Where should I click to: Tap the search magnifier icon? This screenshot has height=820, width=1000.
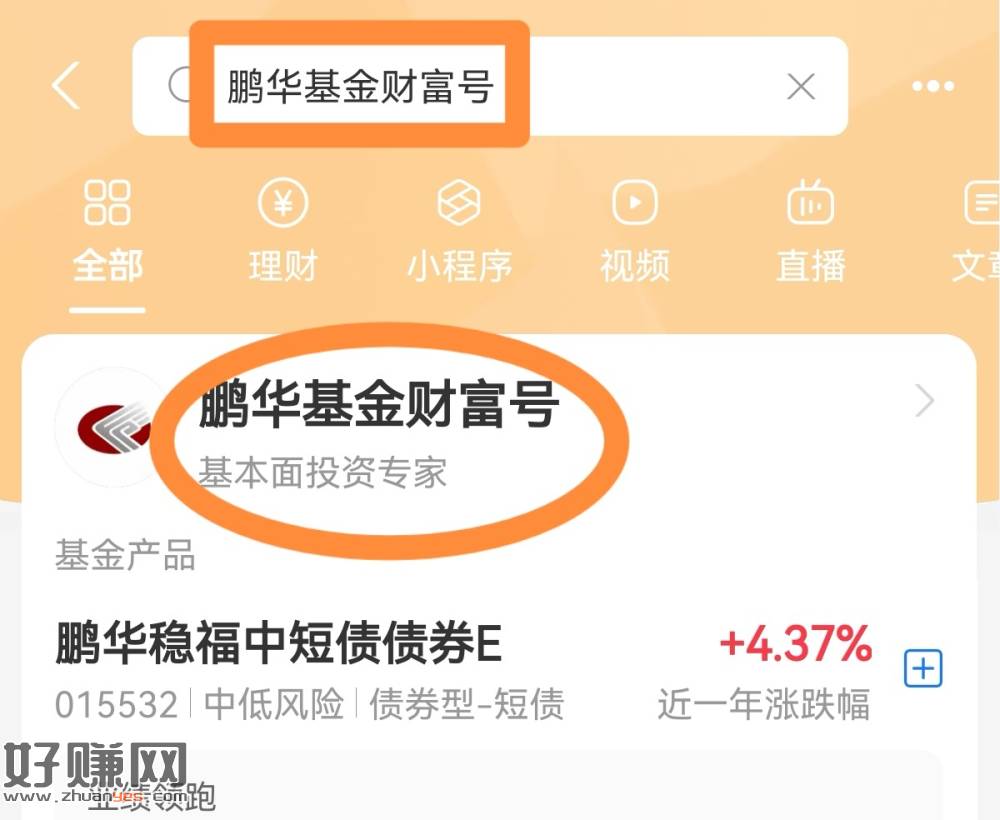(179, 85)
